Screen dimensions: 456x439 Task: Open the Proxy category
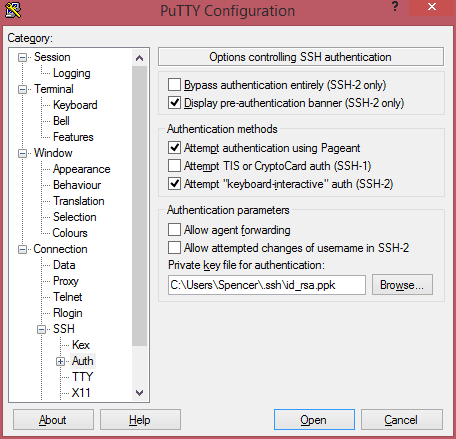coord(66,281)
